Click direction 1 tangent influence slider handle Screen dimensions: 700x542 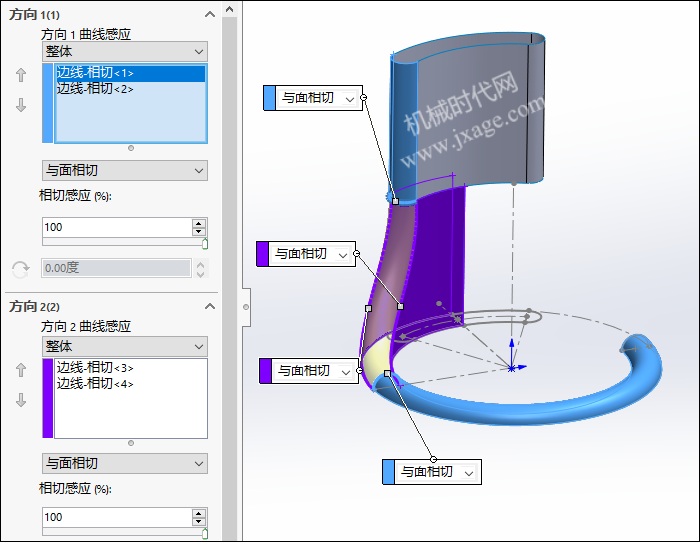tap(205, 243)
